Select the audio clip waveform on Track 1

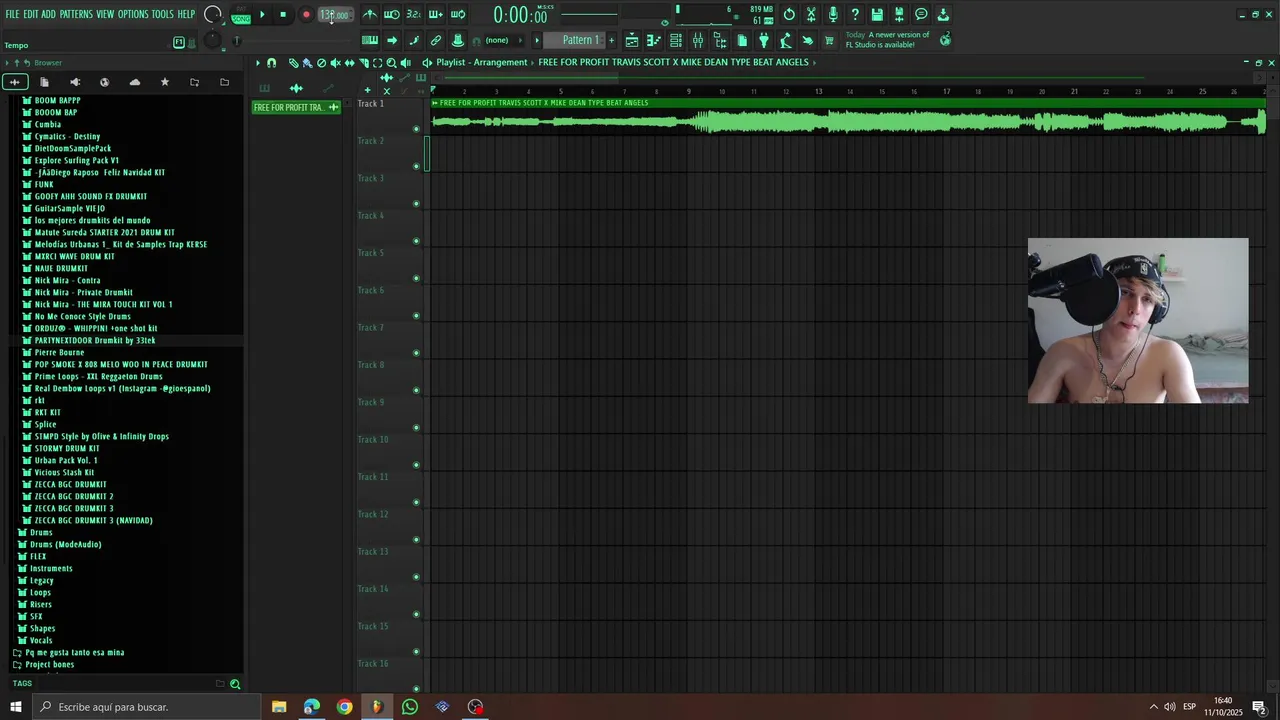[848, 122]
